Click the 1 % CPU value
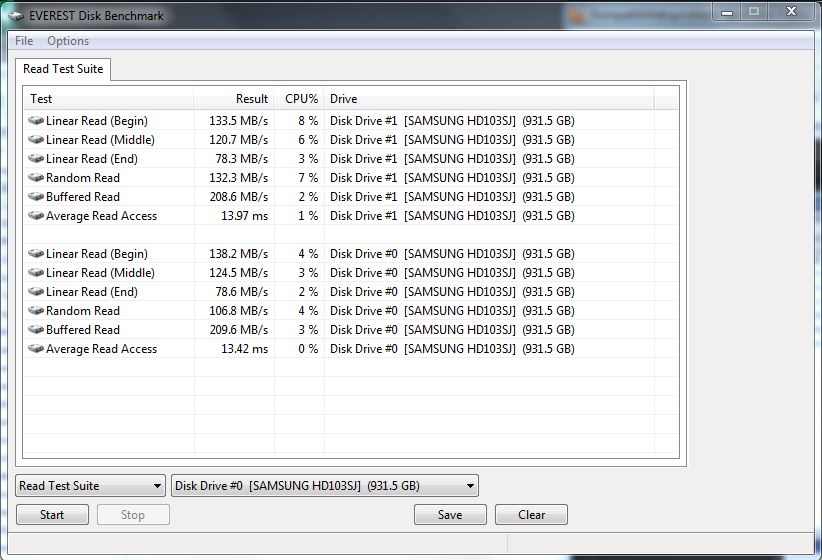The height and width of the screenshot is (560, 822). coord(308,216)
